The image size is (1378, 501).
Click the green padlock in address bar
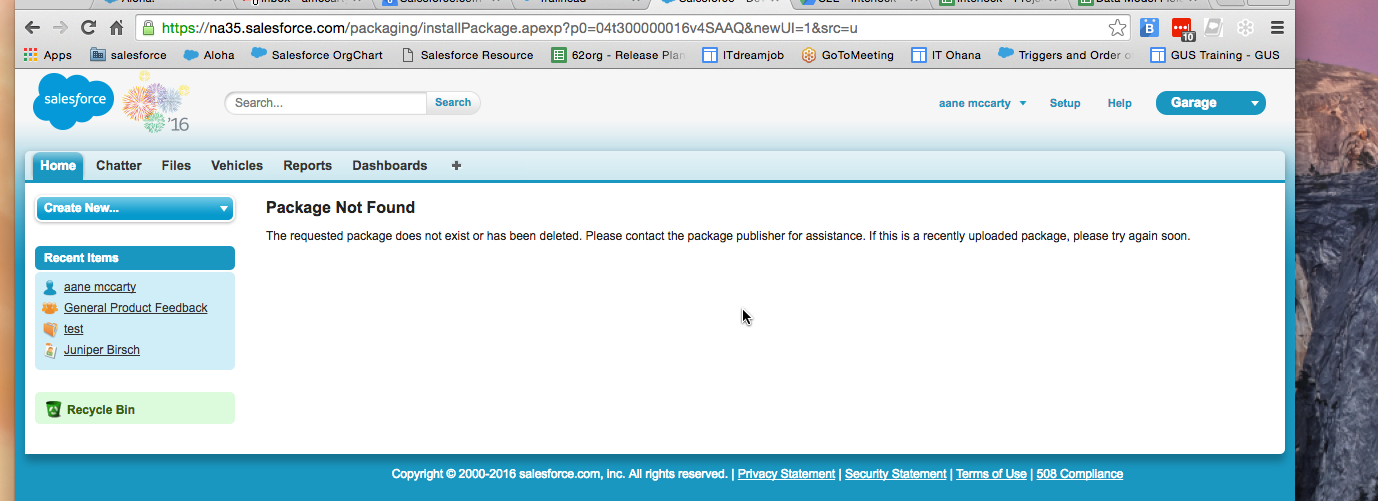pos(149,28)
